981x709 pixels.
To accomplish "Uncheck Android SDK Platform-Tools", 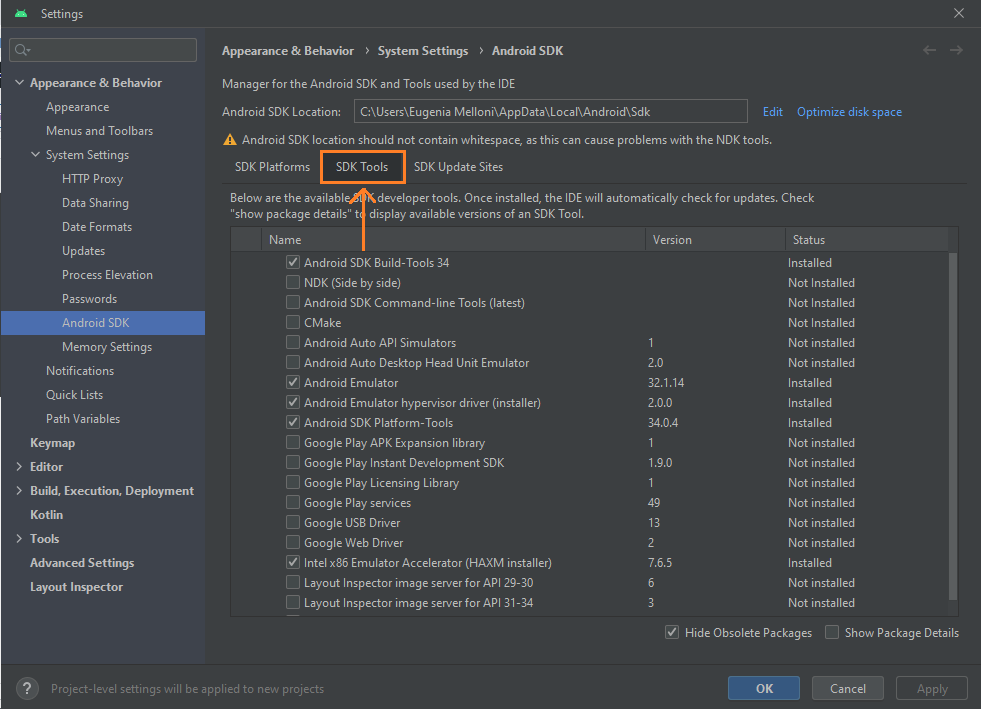I will click(292, 422).
